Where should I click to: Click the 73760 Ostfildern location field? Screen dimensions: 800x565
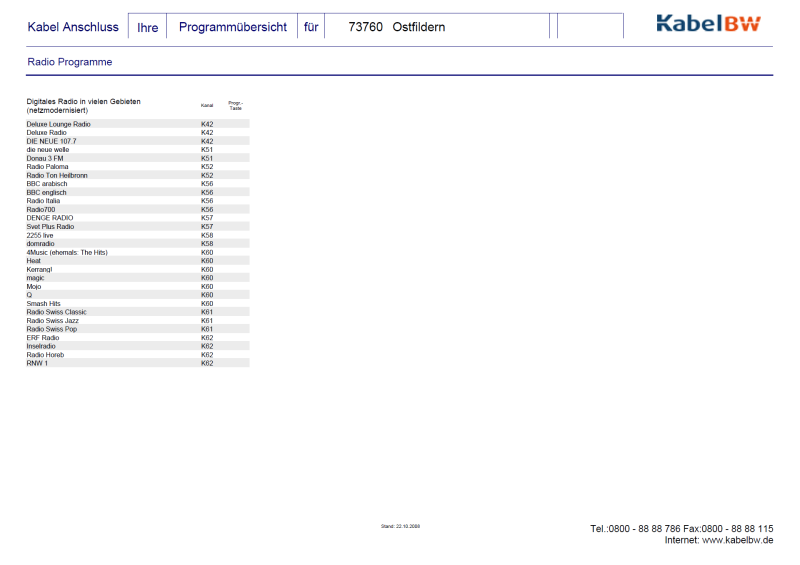pyautogui.click(x=397, y=27)
